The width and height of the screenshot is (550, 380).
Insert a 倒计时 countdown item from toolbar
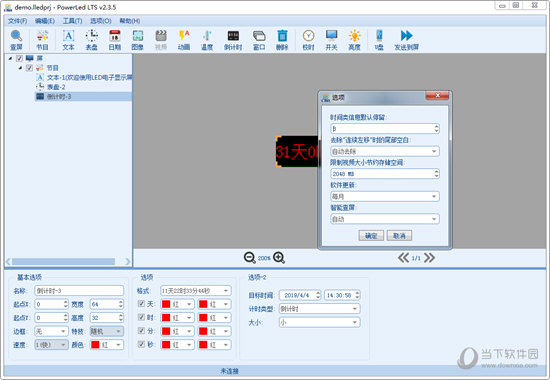[x=233, y=40]
